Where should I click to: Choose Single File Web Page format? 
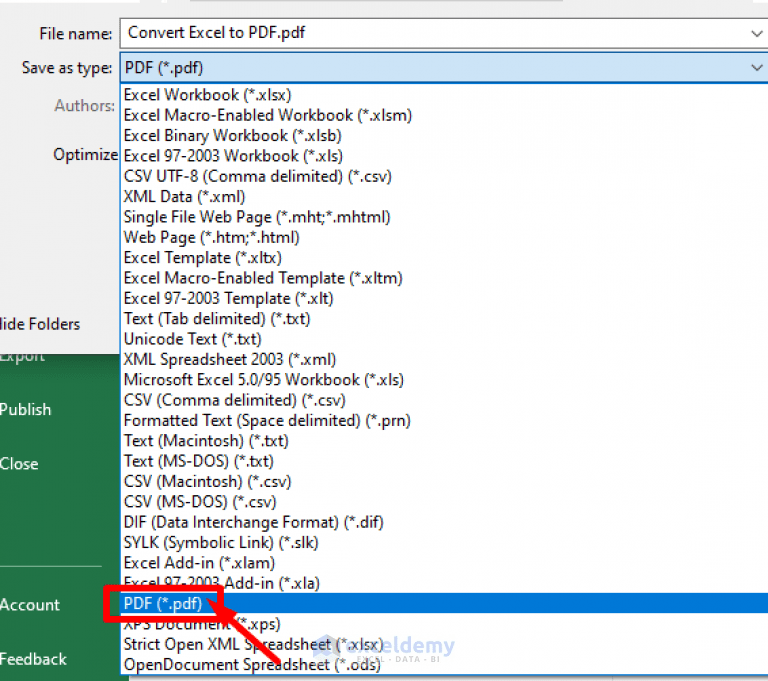(x=444, y=217)
